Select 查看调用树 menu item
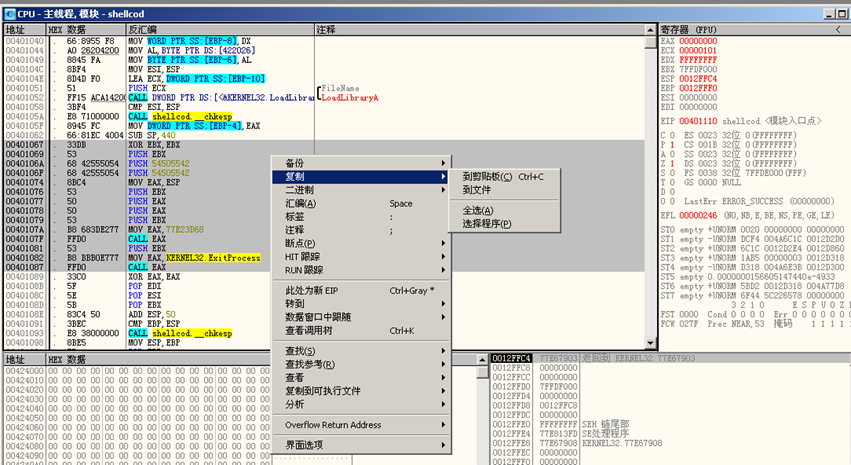 click(361, 330)
